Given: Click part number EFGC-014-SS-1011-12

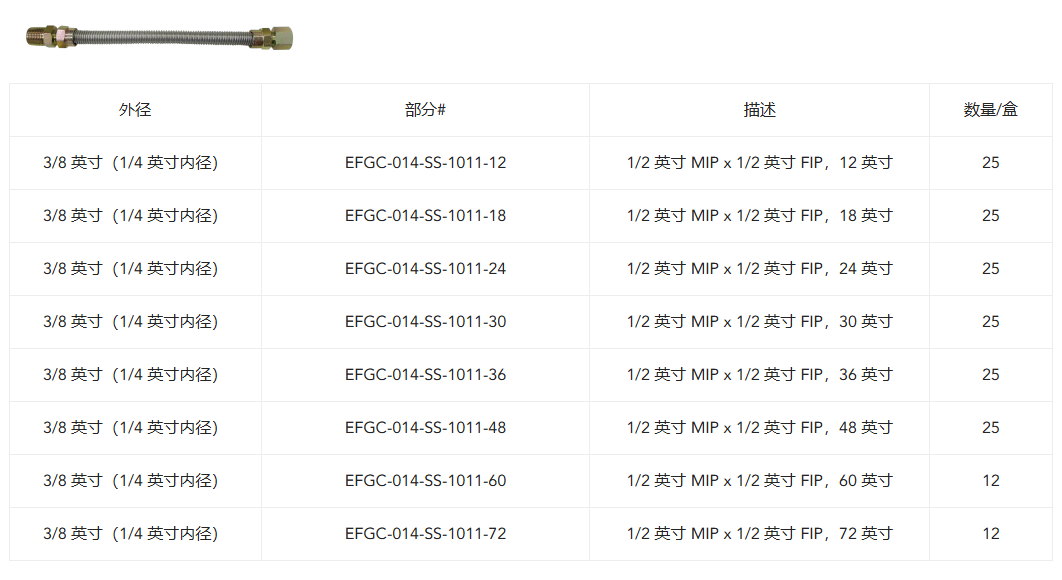Looking at the screenshot, I should (x=425, y=163).
